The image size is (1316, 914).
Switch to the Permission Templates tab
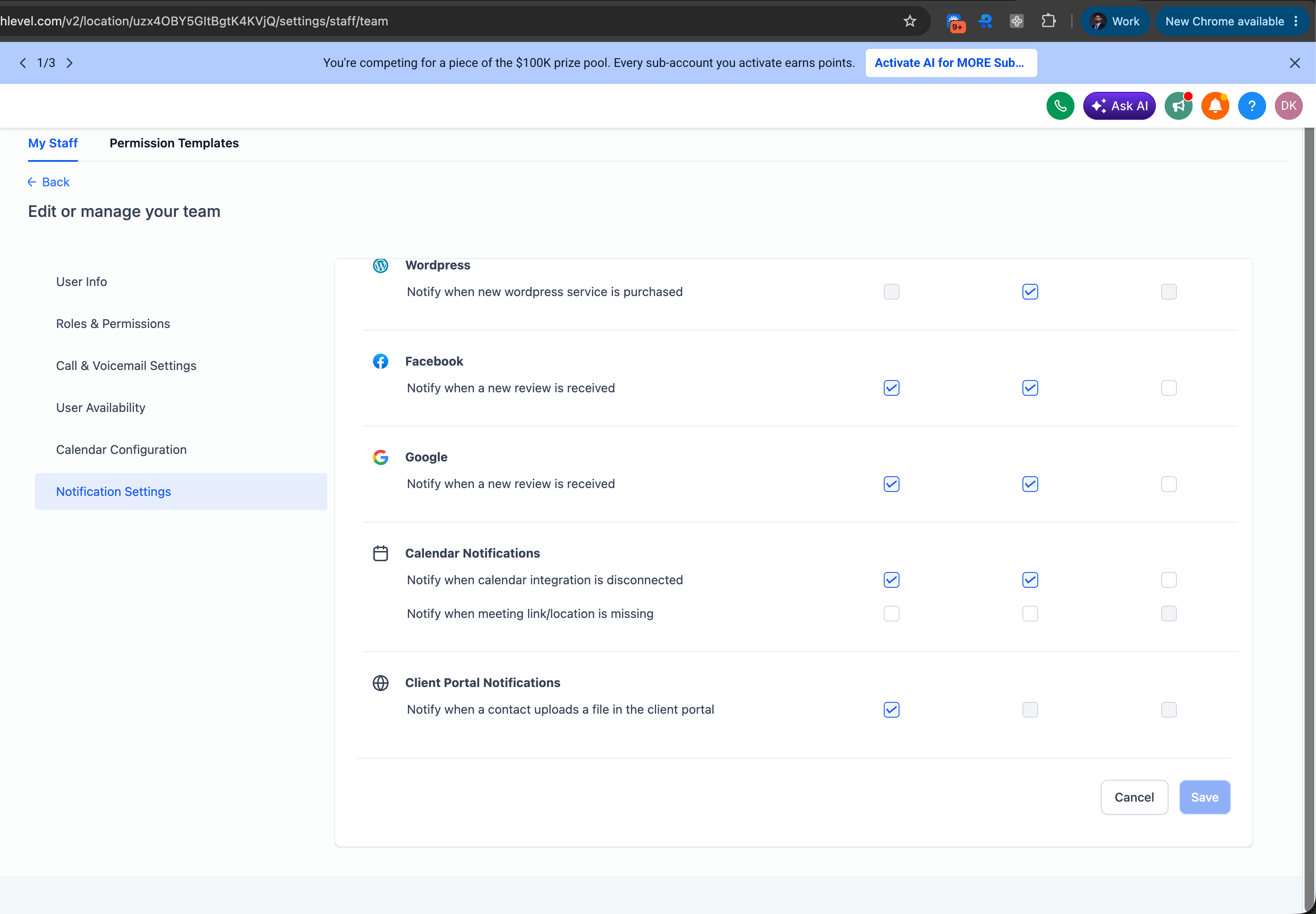coord(174,143)
